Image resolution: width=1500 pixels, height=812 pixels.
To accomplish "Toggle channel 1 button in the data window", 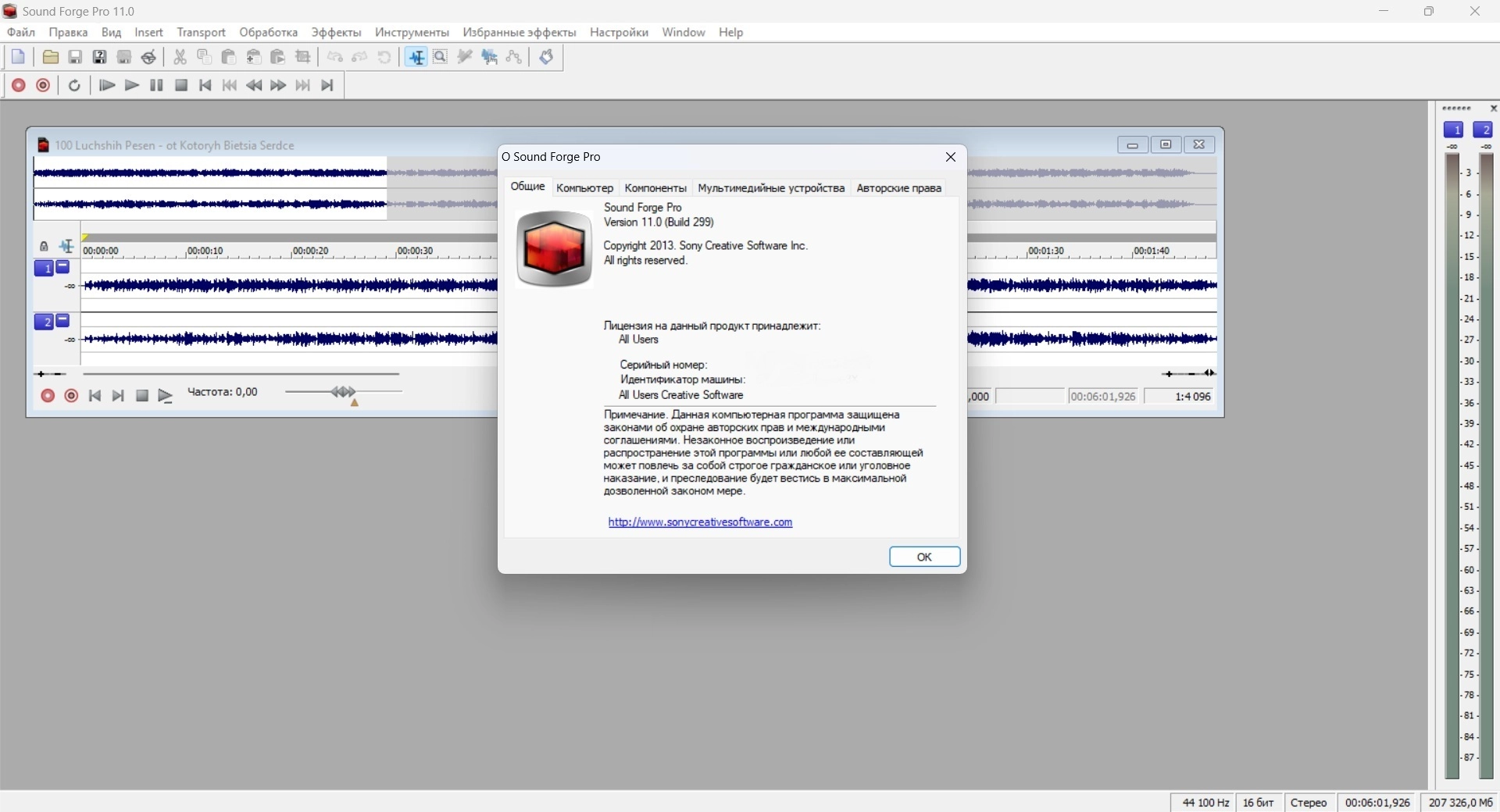I will [44, 269].
